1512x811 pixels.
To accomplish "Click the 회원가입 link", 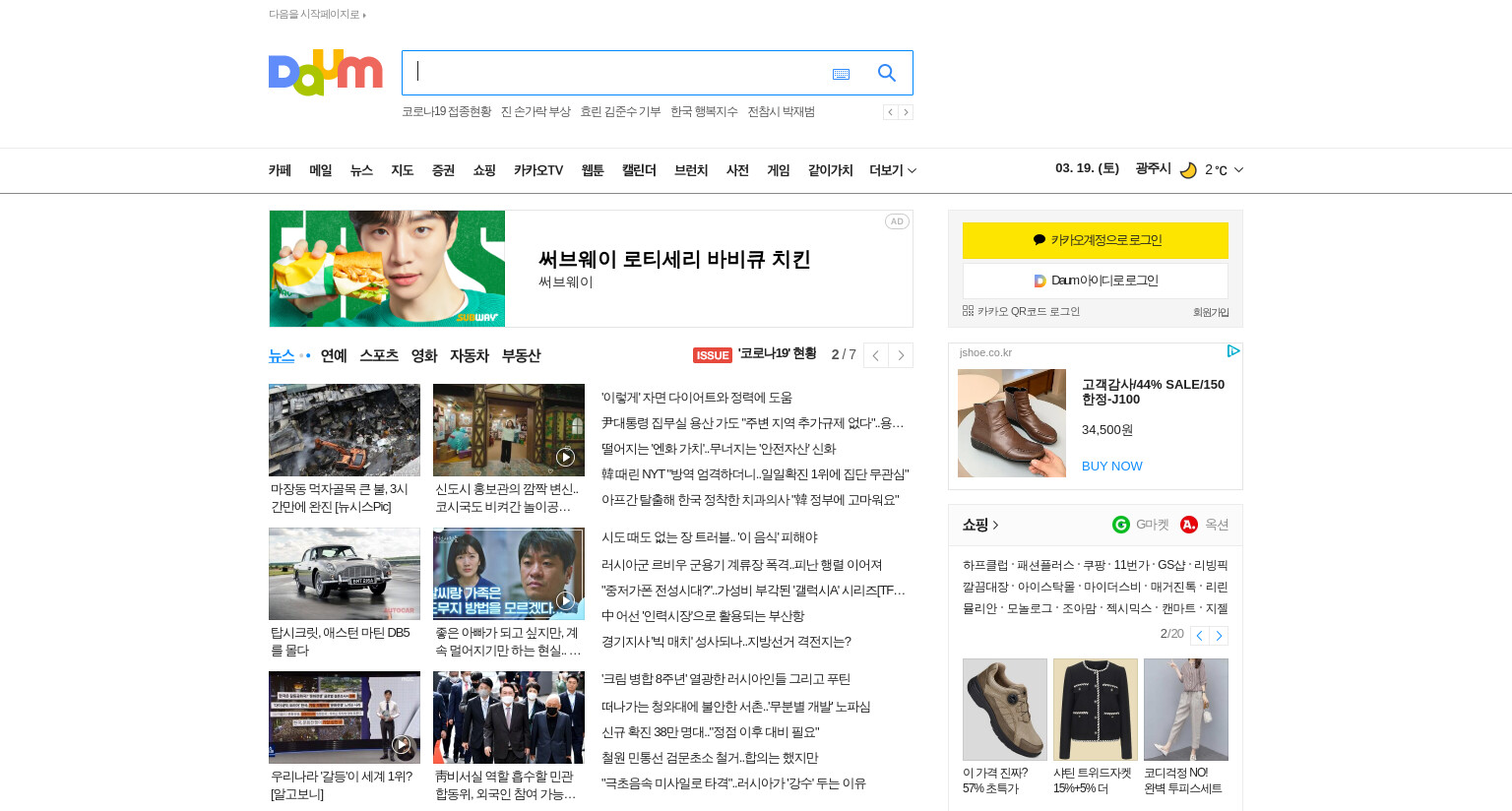I will [1211, 312].
